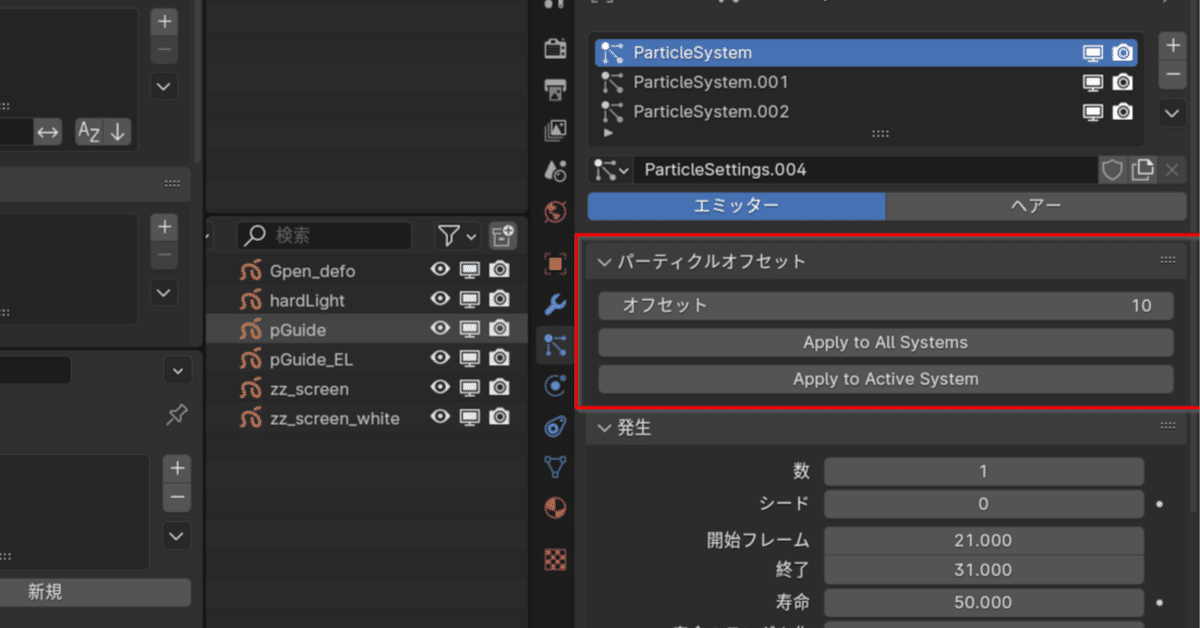
Task: Open the particle system specials dropdown
Action: [x=1171, y=113]
